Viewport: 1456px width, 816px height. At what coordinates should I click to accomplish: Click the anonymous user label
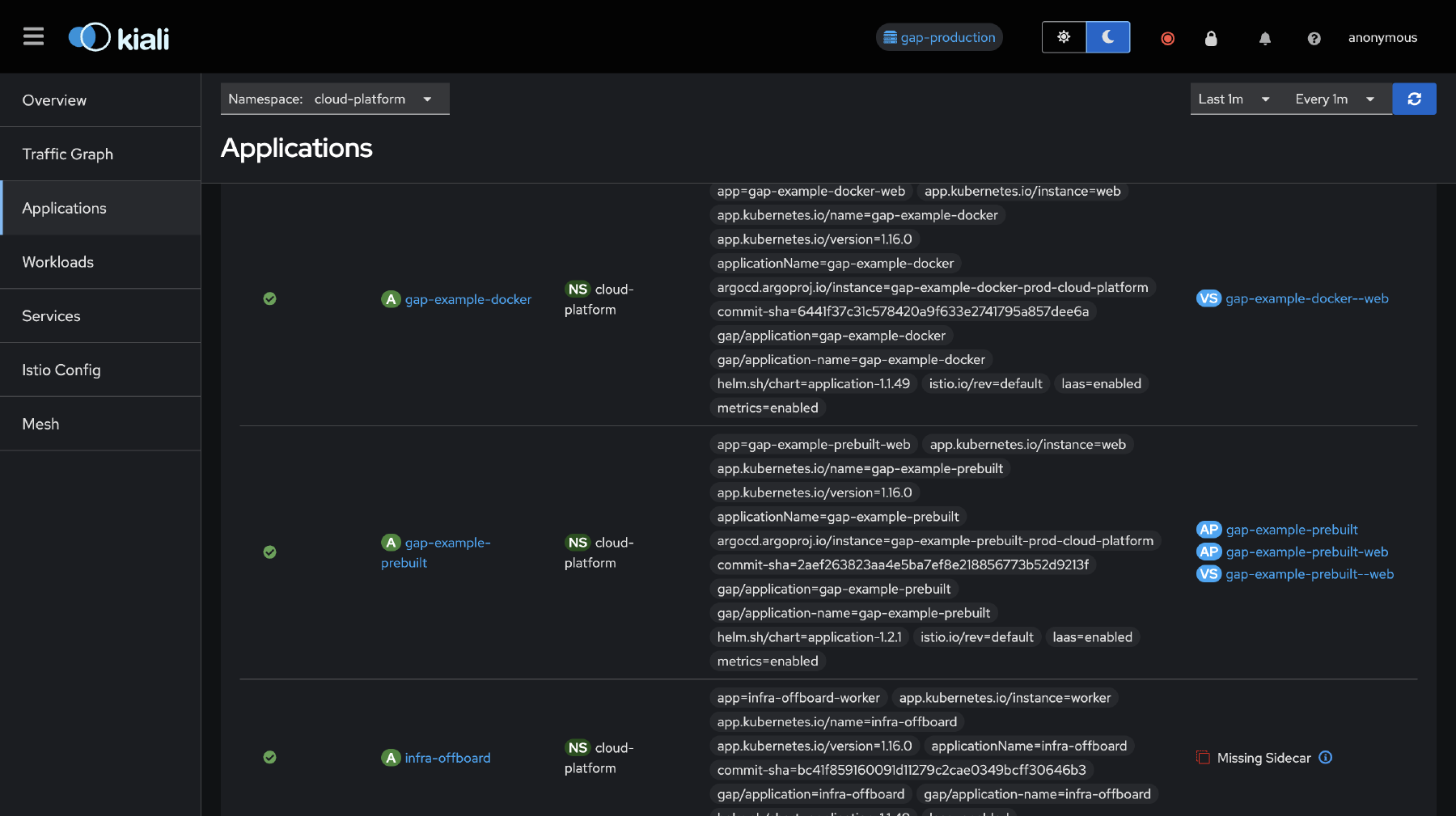[1382, 38]
